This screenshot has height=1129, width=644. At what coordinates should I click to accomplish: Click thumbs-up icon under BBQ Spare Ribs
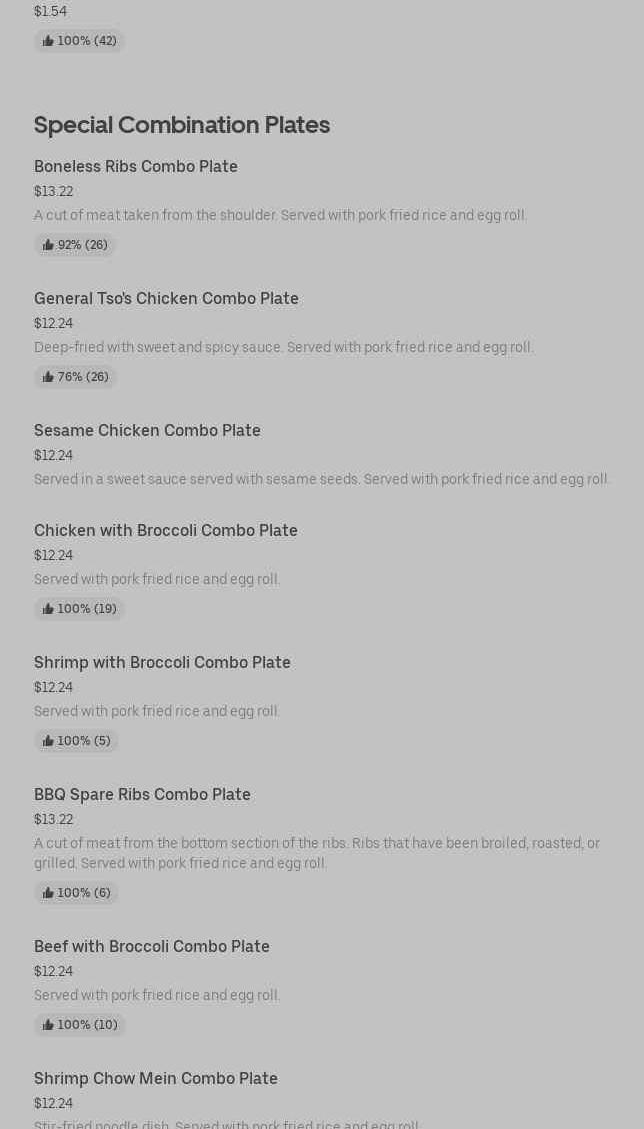click(48, 893)
